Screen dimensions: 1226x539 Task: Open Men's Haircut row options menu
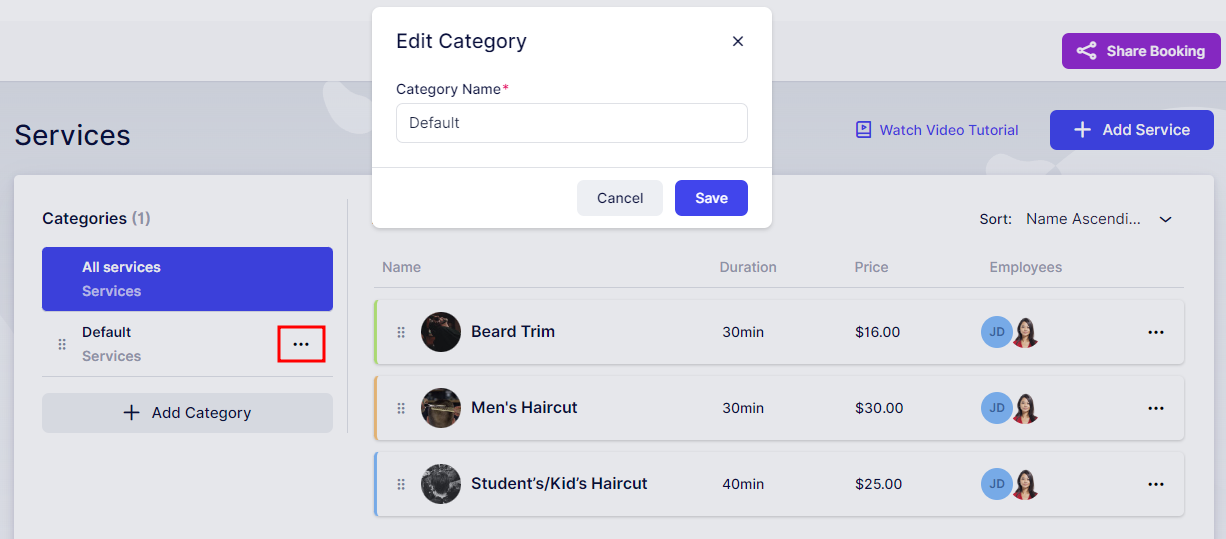[1156, 408]
